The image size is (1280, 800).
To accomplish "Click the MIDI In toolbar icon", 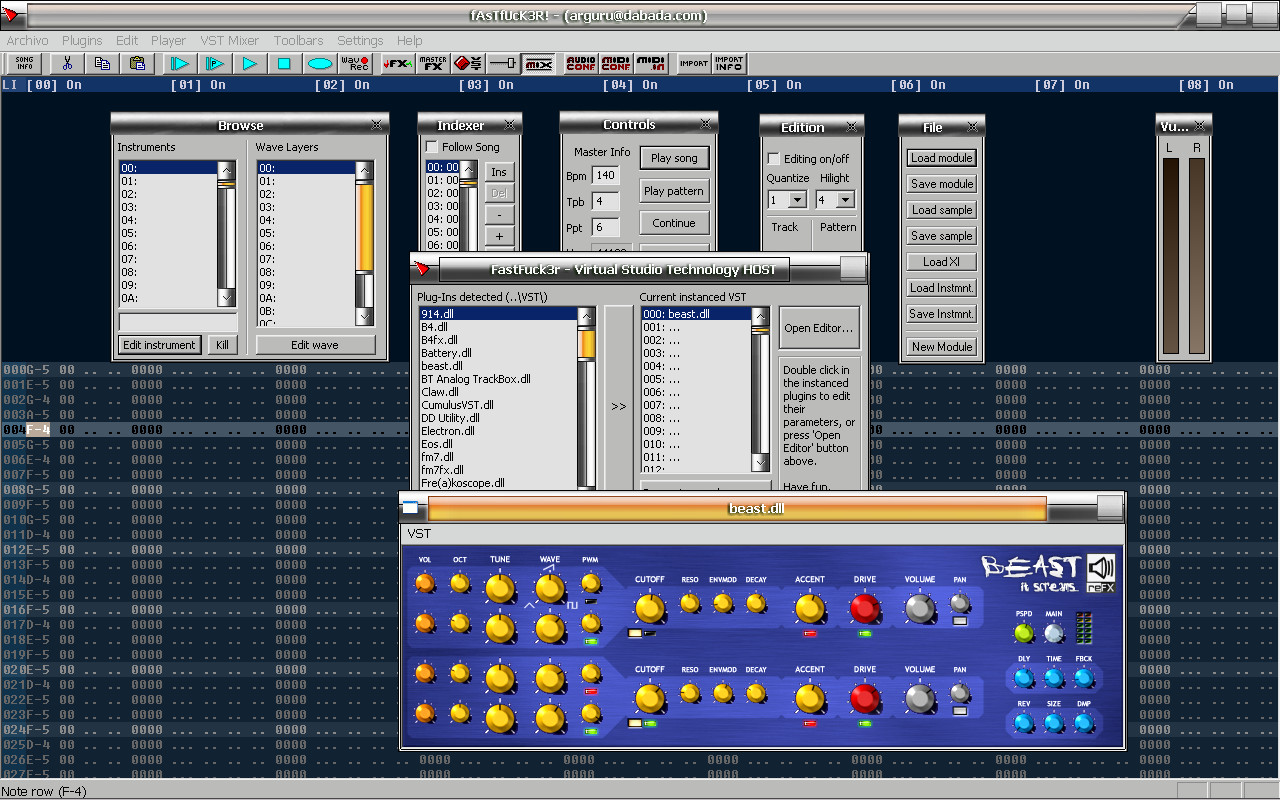I will tap(651, 63).
